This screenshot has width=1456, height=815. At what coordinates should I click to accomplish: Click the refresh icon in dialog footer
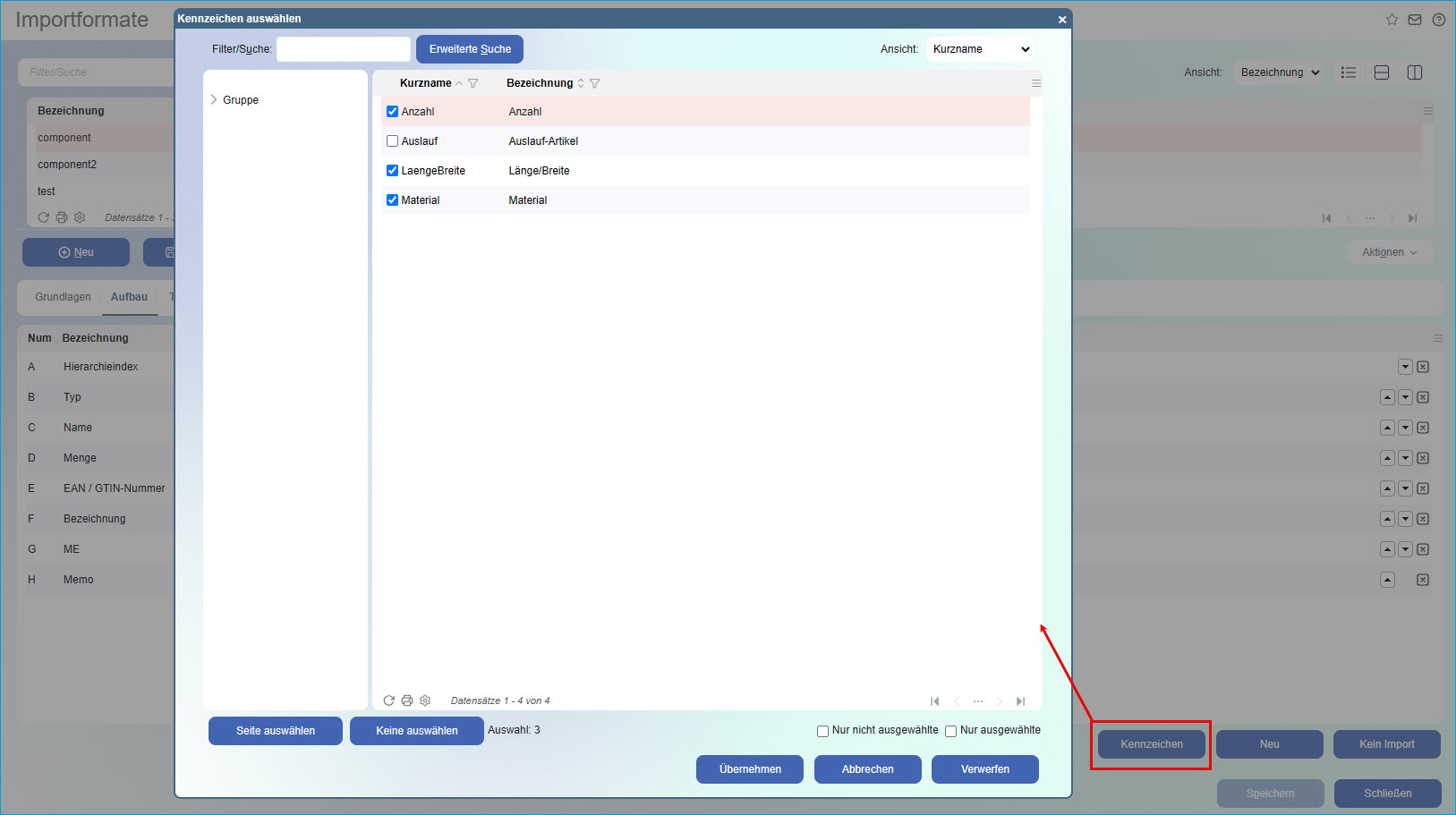[388, 700]
